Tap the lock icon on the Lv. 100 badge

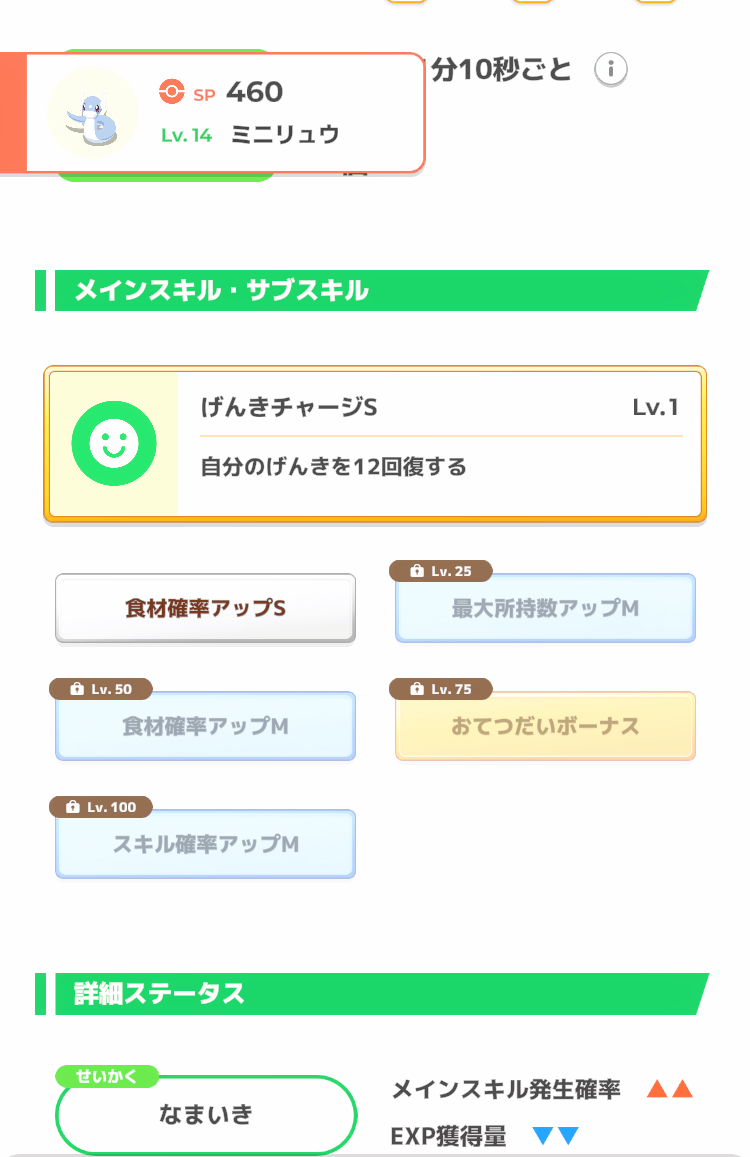coord(72,807)
